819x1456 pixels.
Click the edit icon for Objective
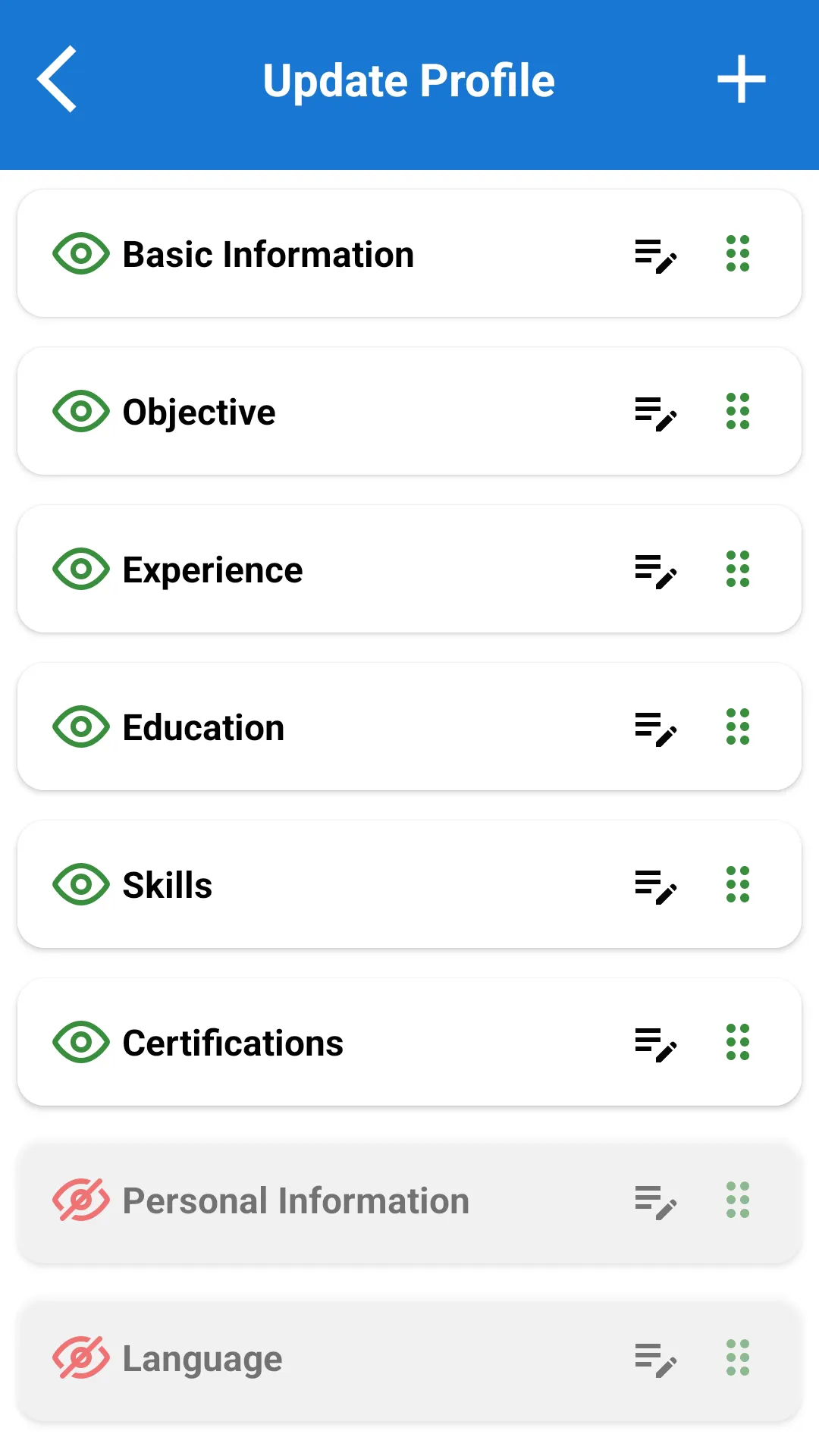(655, 413)
